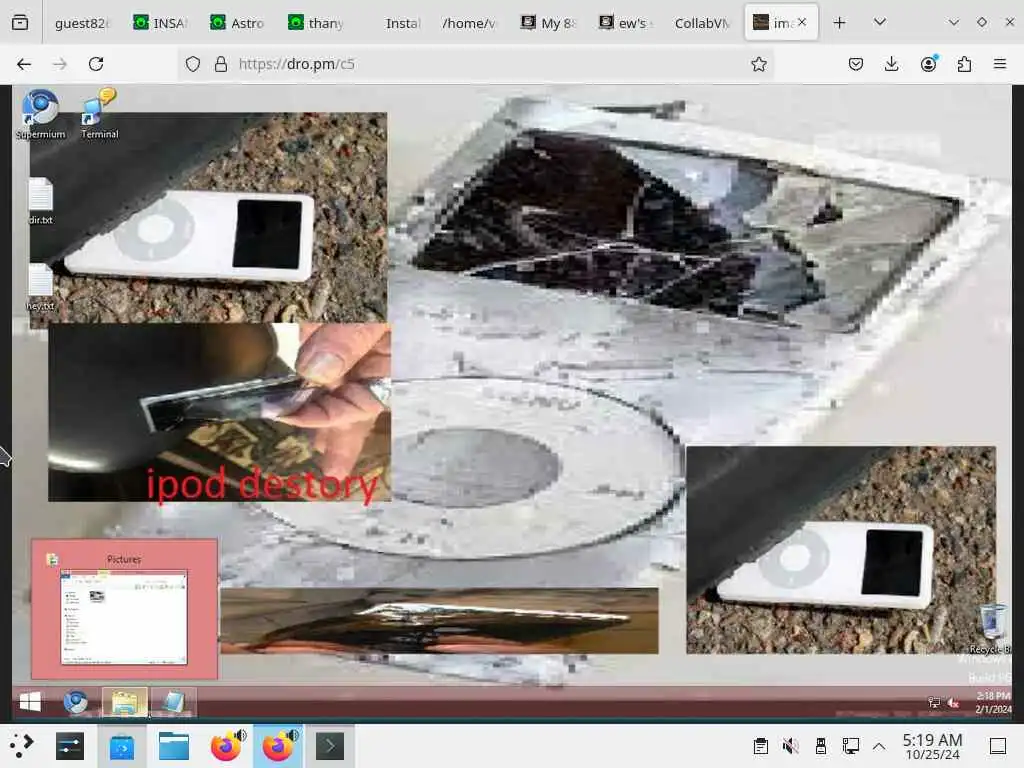This screenshot has width=1024, height=768.
Task: Open Dolphin file manager from panel
Action: [x=174, y=746]
